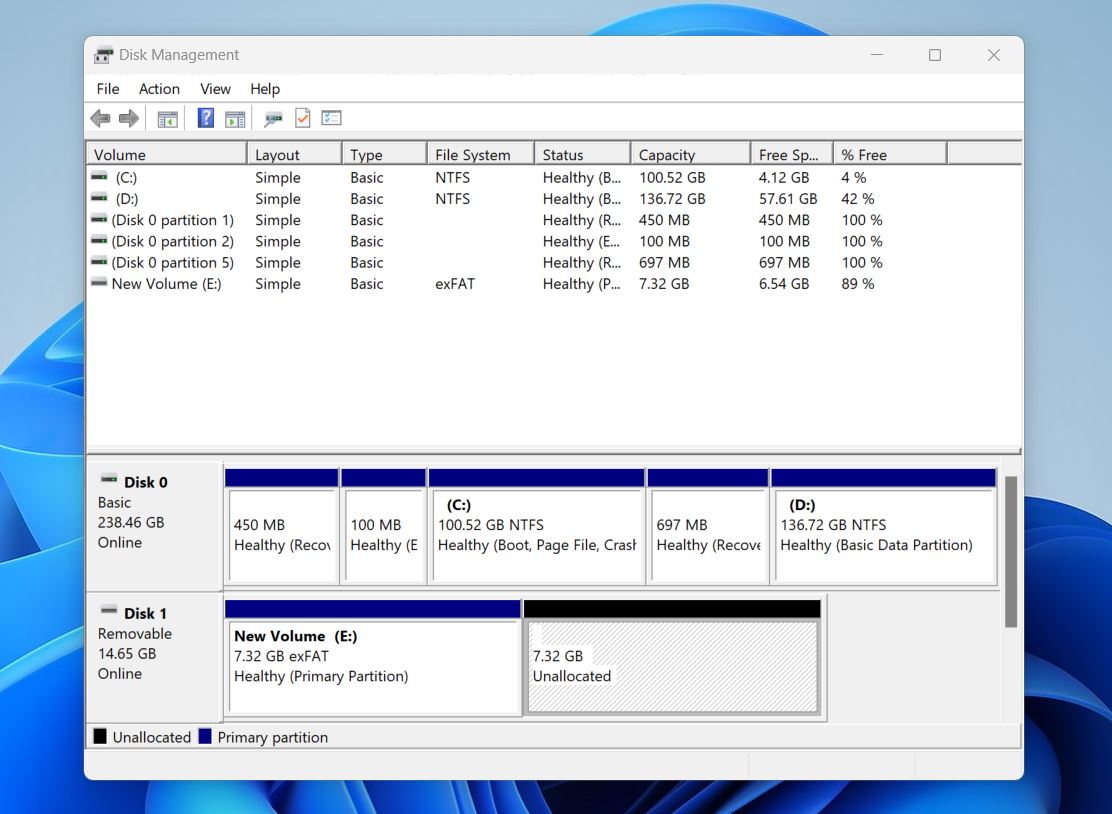Click the disk icon beside volume (C:)
The height and width of the screenshot is (814, 1112).
(98, 177)
